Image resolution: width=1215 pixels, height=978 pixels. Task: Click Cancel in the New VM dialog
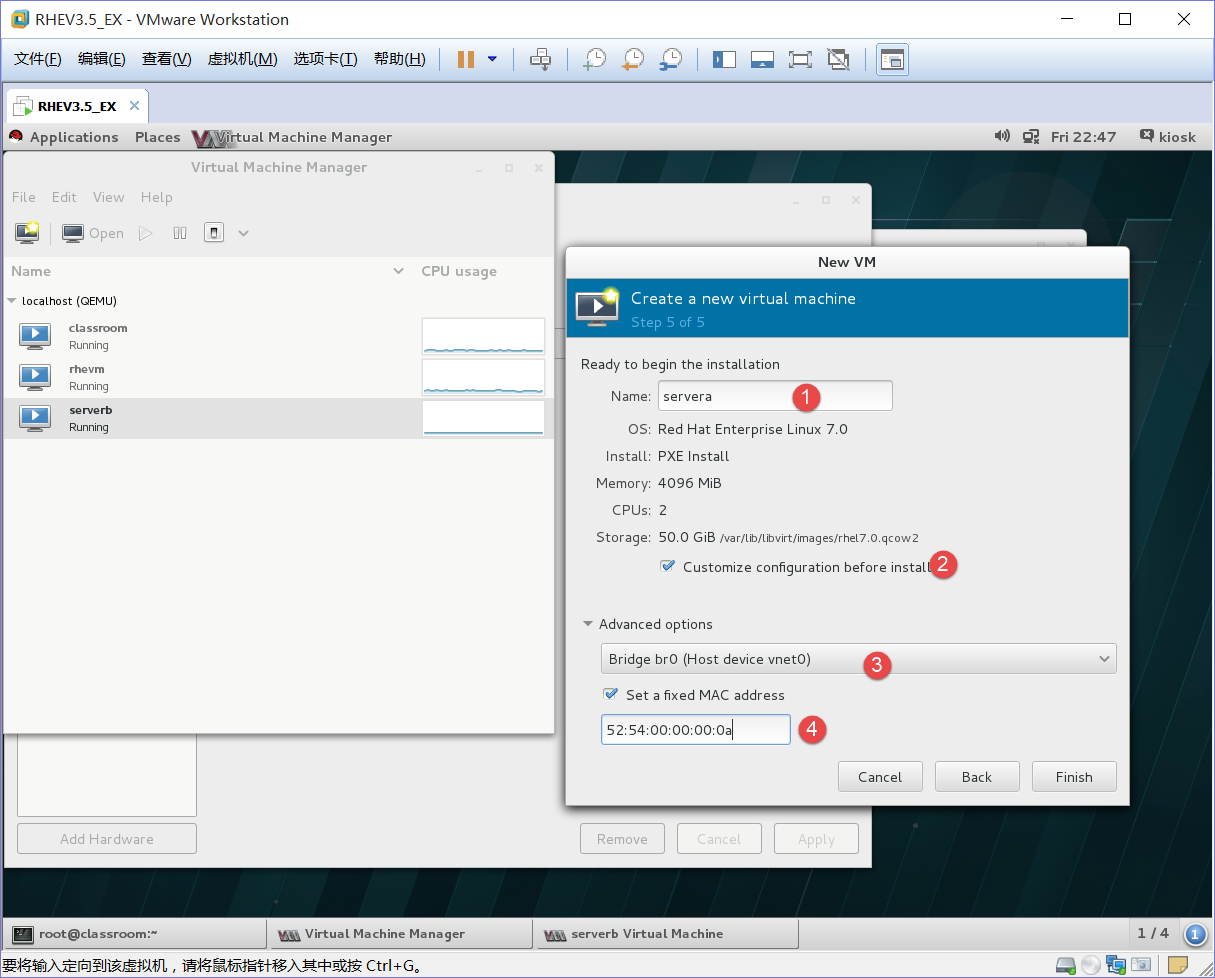point(880,777)
